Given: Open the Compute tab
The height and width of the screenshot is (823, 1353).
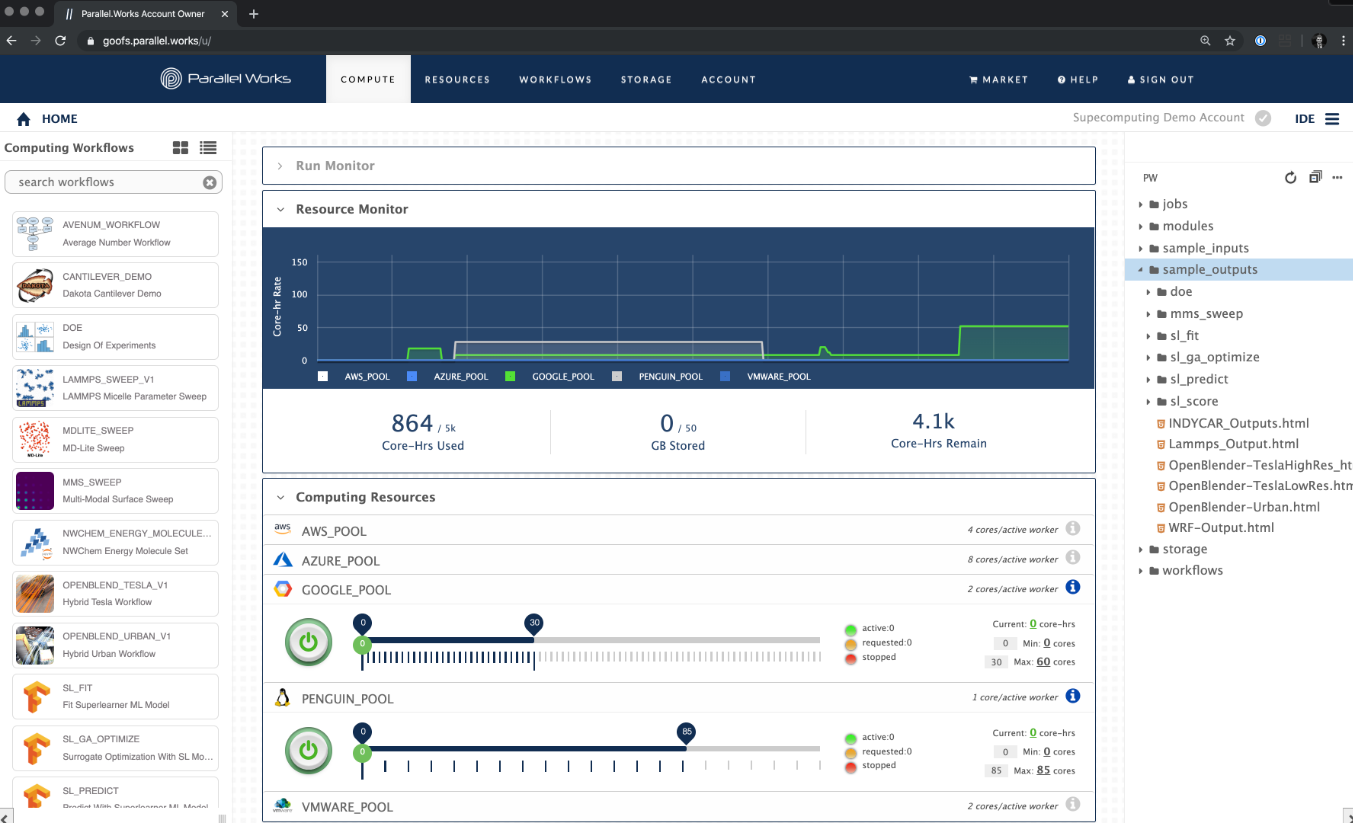Looking at the screenshot, I should tap(368, 79).
